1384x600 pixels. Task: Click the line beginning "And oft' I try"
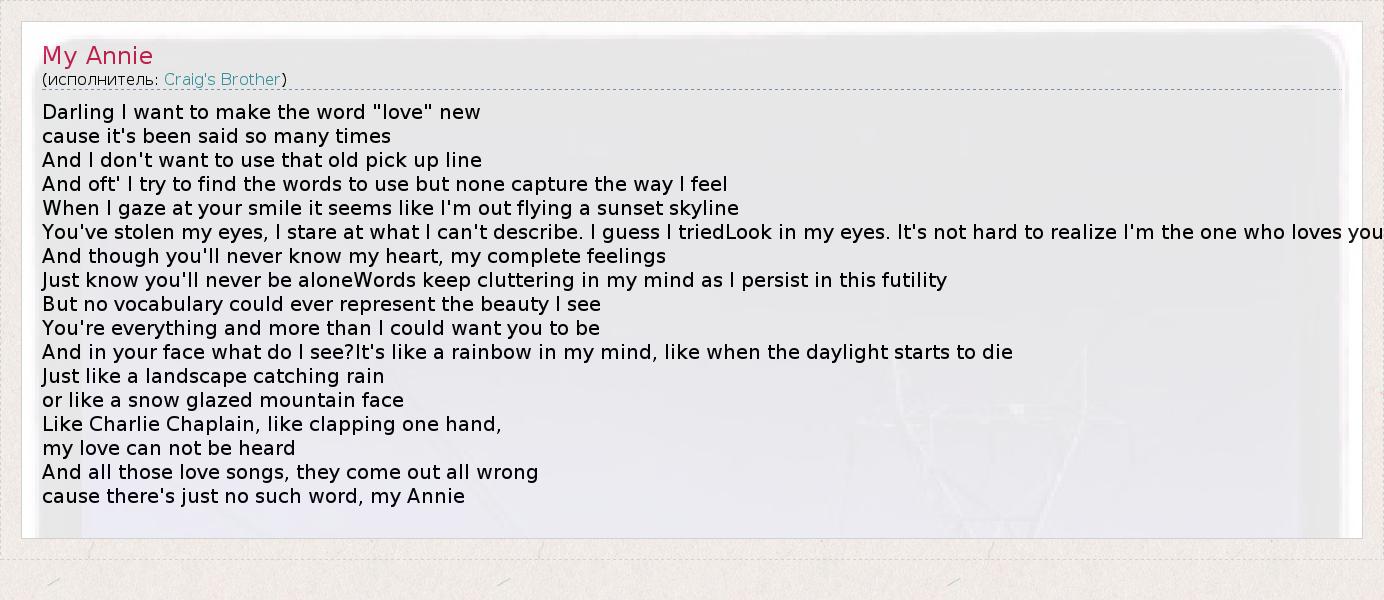(384, 184)
